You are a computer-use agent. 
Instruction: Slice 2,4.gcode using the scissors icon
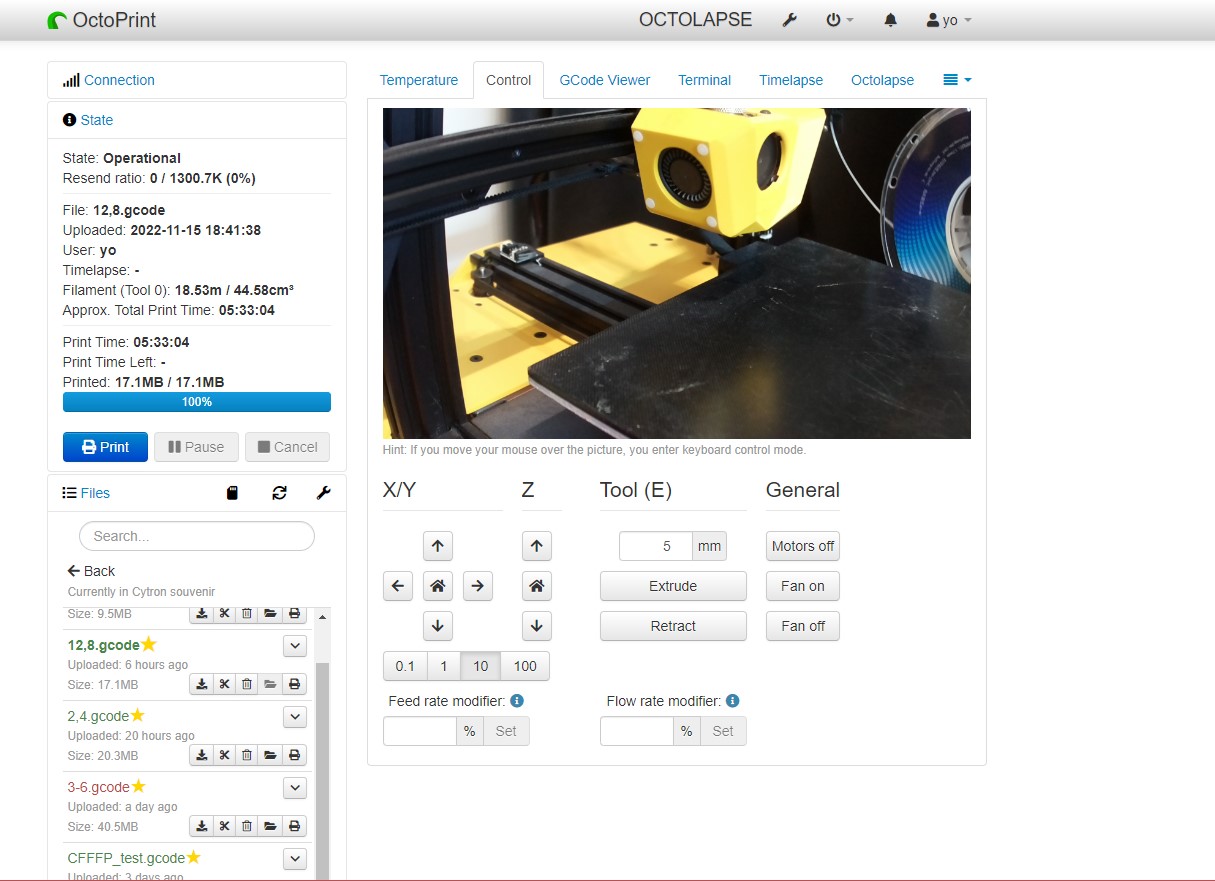pos(223,755)
